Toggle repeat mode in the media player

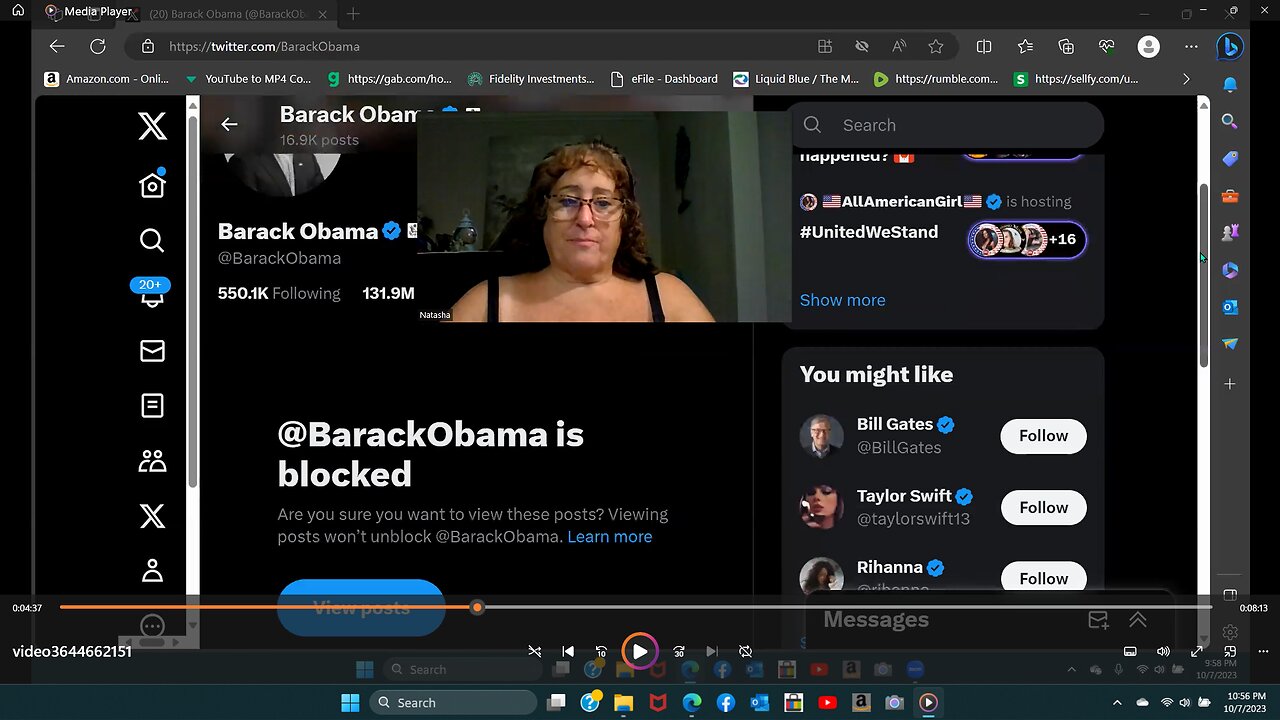(745, 651)
